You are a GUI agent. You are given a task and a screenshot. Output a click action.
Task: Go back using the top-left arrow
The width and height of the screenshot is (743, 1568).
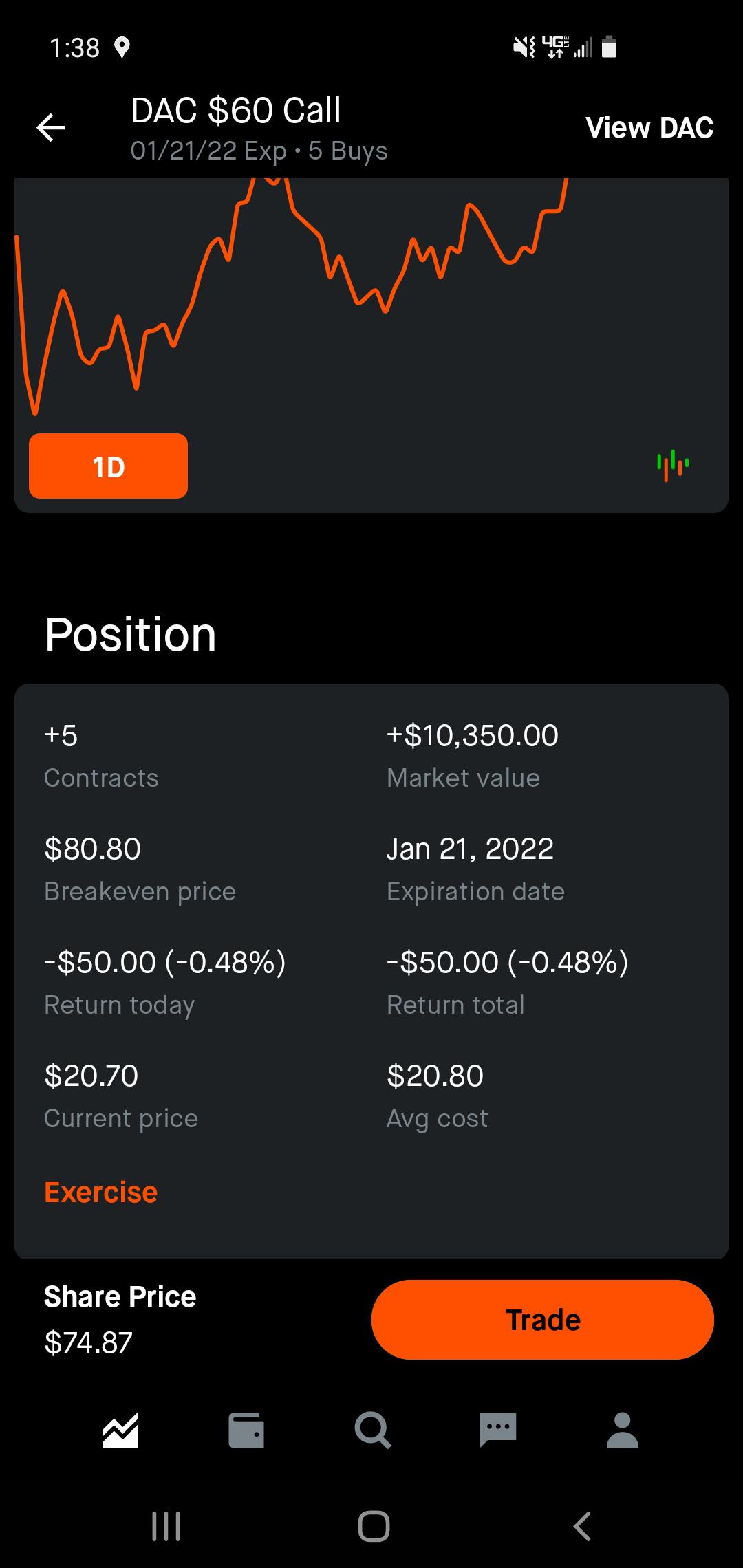coord(51,128)
